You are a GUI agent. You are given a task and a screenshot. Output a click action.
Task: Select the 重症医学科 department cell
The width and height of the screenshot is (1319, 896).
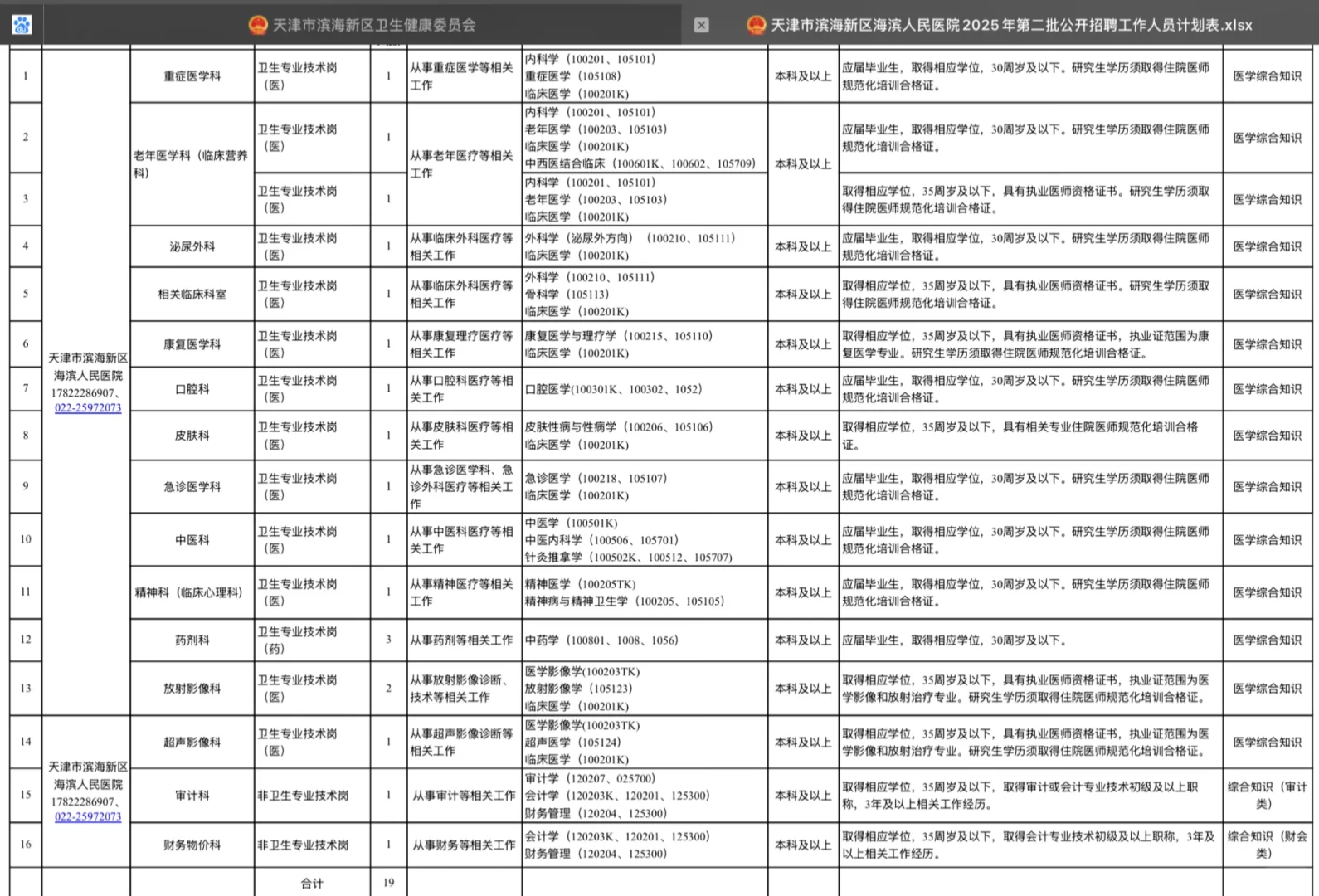pyautogui.click(x=192, y=76)
